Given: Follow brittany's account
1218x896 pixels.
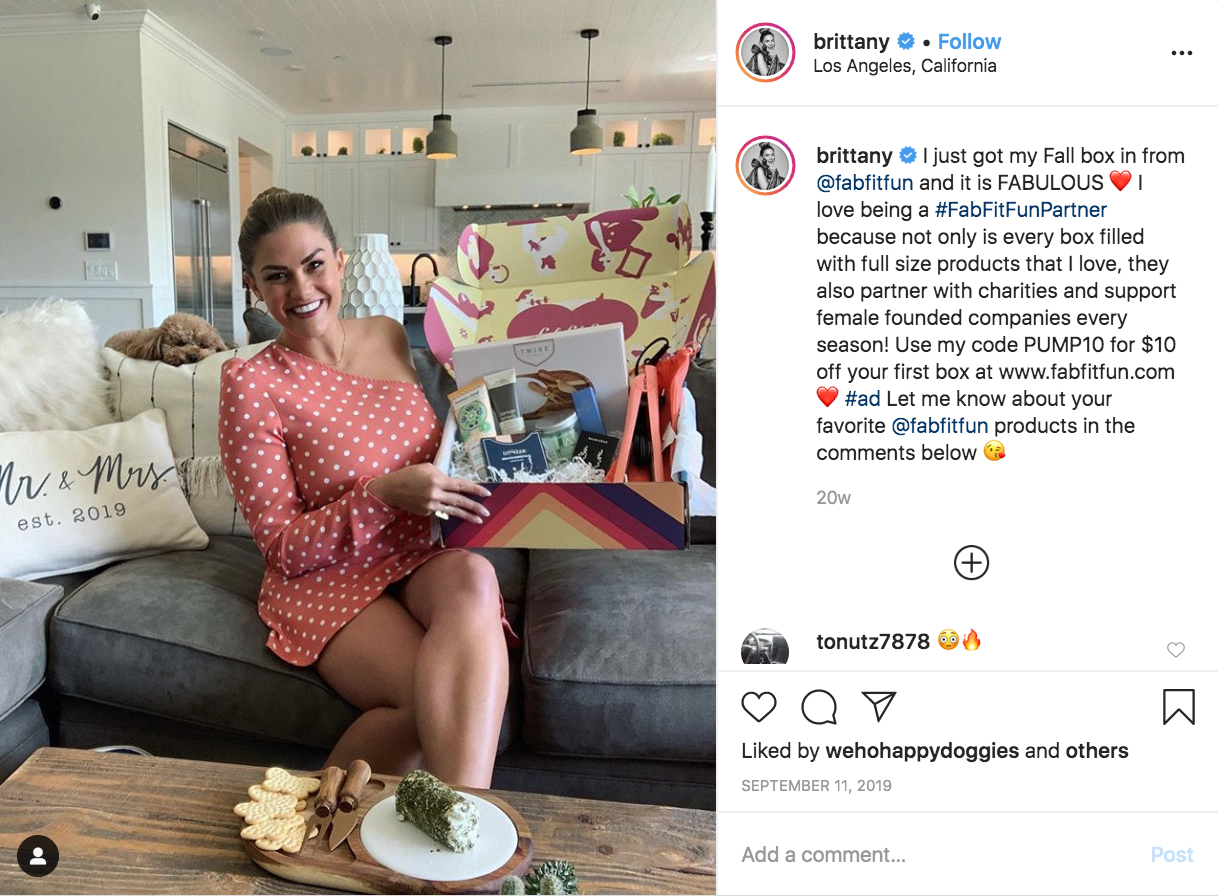Looking at the screenshot, I should tap(969, 41).
